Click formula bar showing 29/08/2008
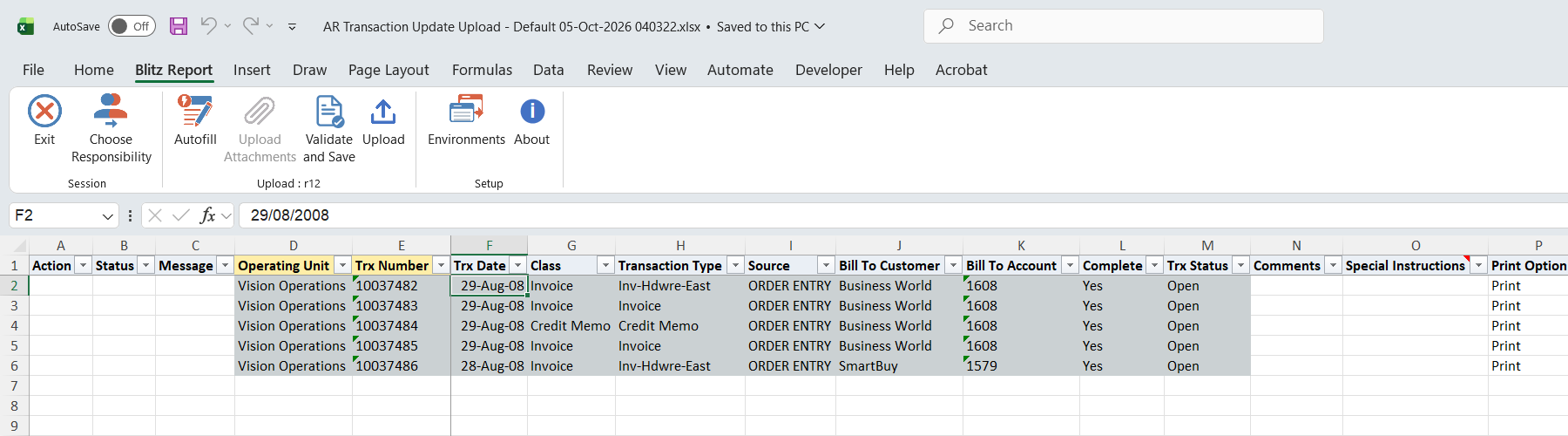Viewport: 1568px width, 436px height. 903,215
